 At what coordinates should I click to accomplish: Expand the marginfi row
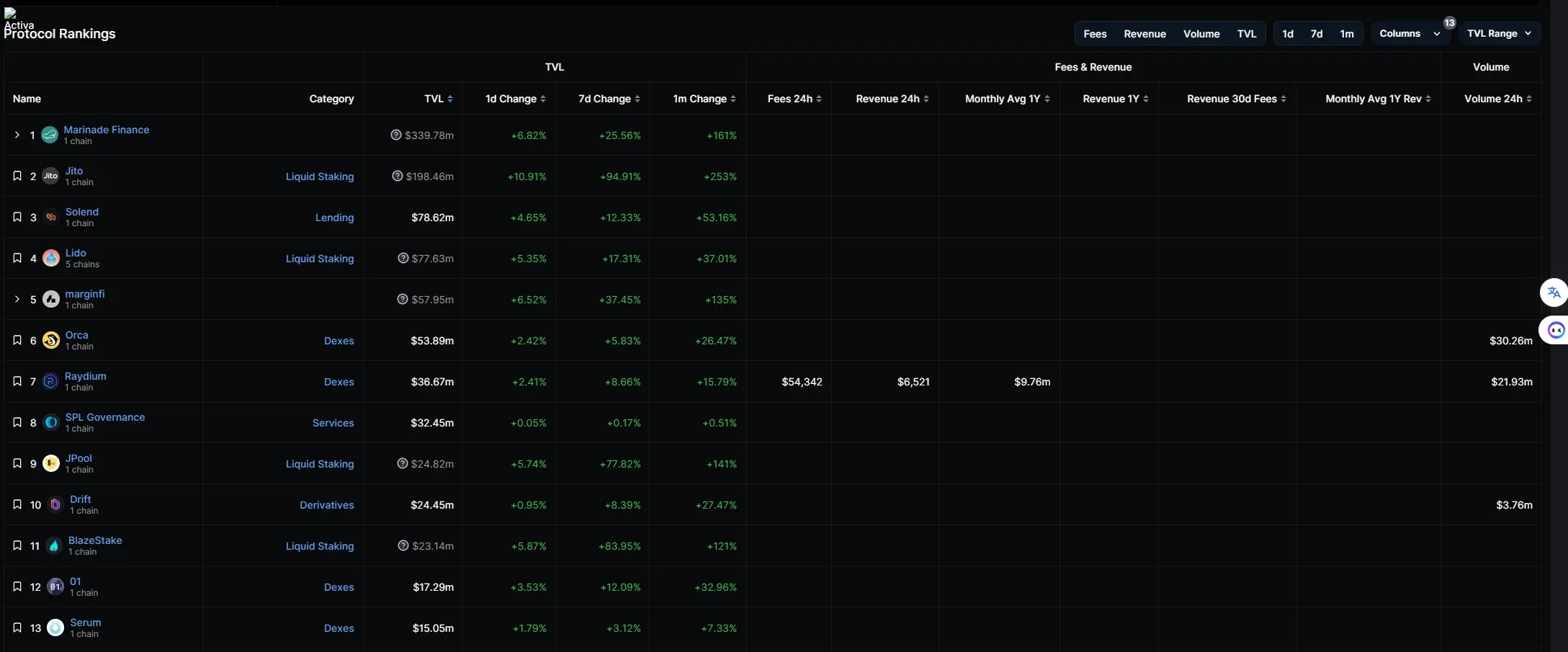[x=17, y=299]
